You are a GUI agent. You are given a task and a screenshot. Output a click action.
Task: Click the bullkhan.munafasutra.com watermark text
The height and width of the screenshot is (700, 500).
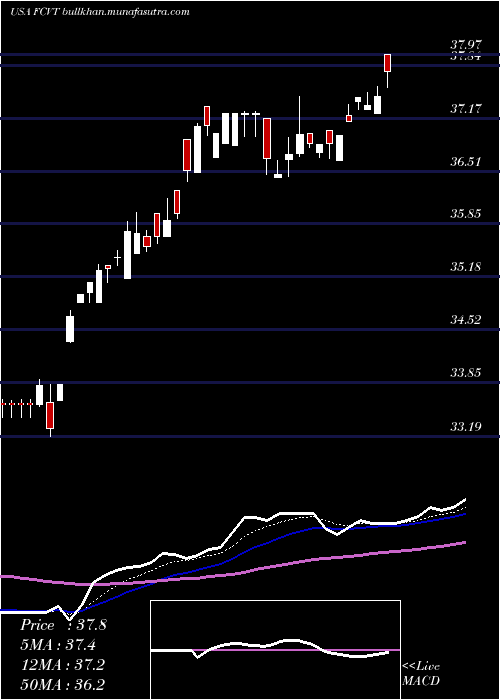coord(125,11)
